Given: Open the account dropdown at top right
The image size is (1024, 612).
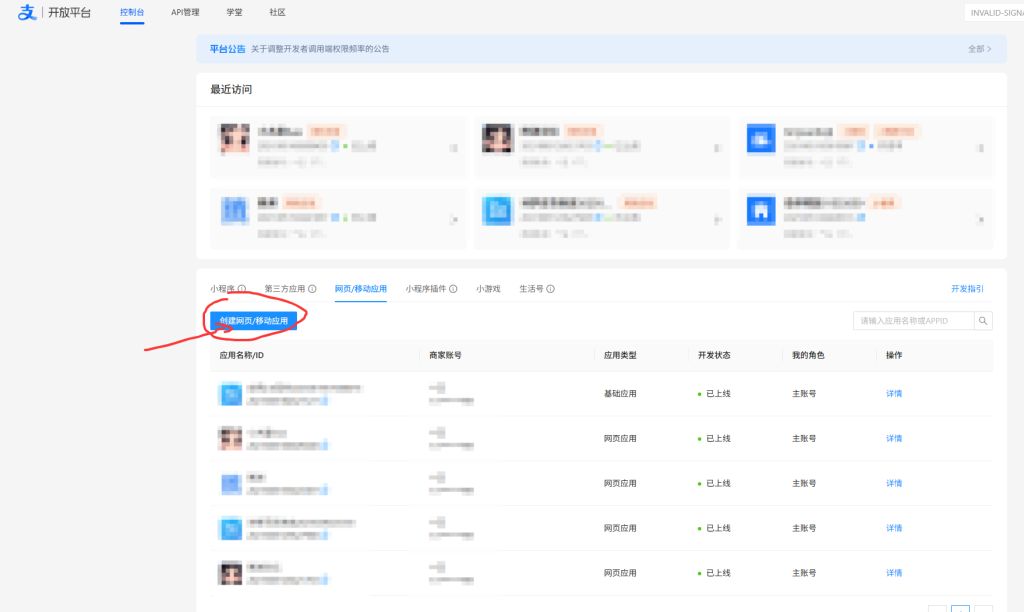Looking at the screenshot, I should 993,13.
